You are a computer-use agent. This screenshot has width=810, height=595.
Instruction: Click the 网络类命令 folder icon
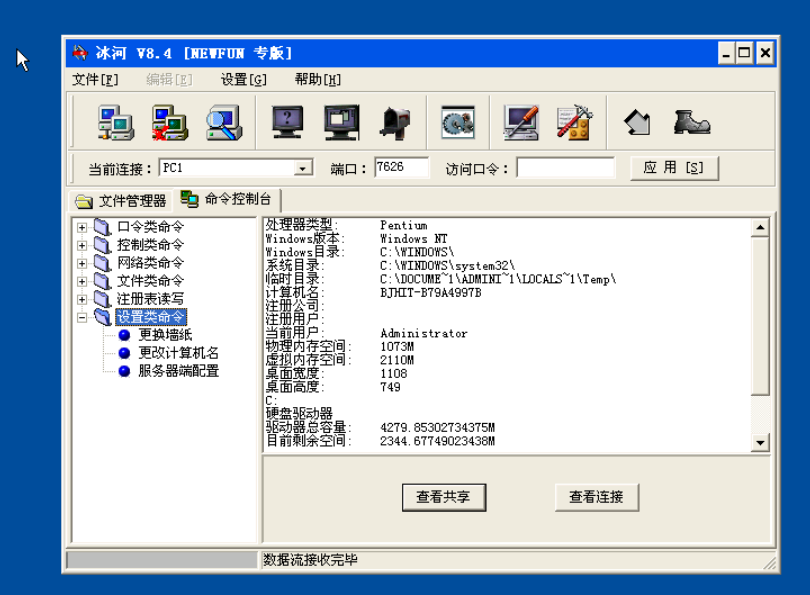coord(102,263)
